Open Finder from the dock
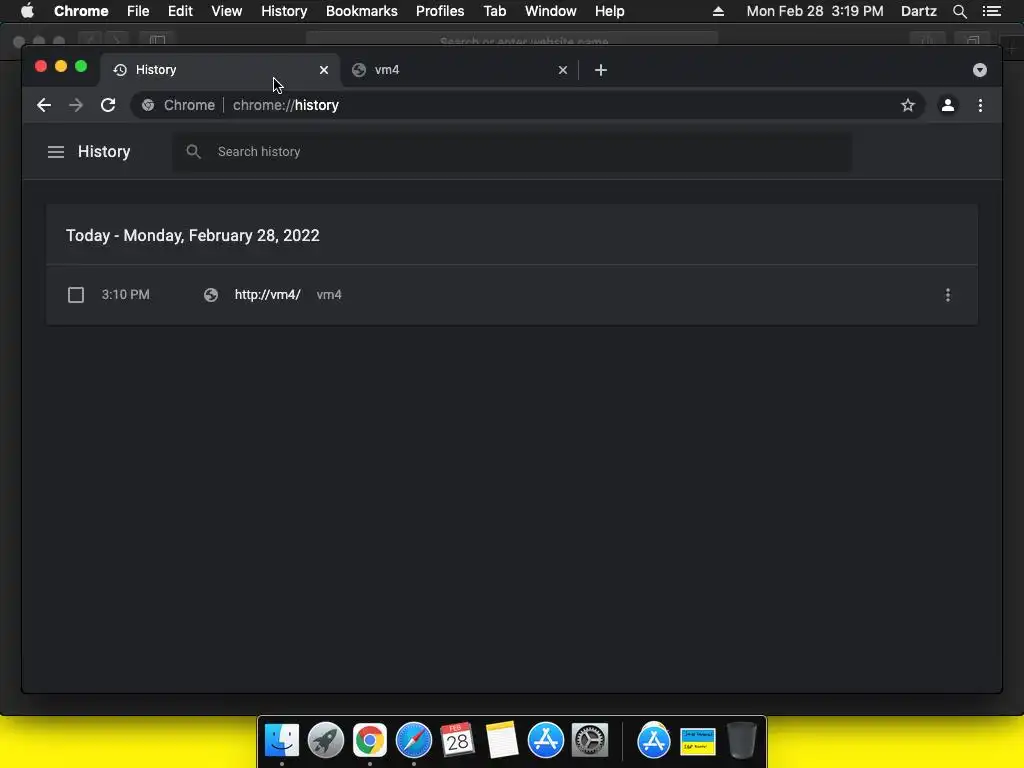The image size is (1024, 768). [x=282, y=741]
